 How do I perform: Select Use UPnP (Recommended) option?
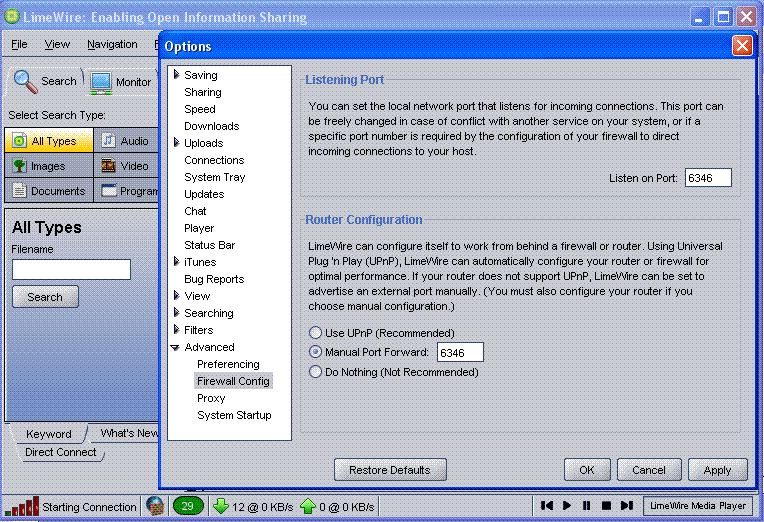316,333
